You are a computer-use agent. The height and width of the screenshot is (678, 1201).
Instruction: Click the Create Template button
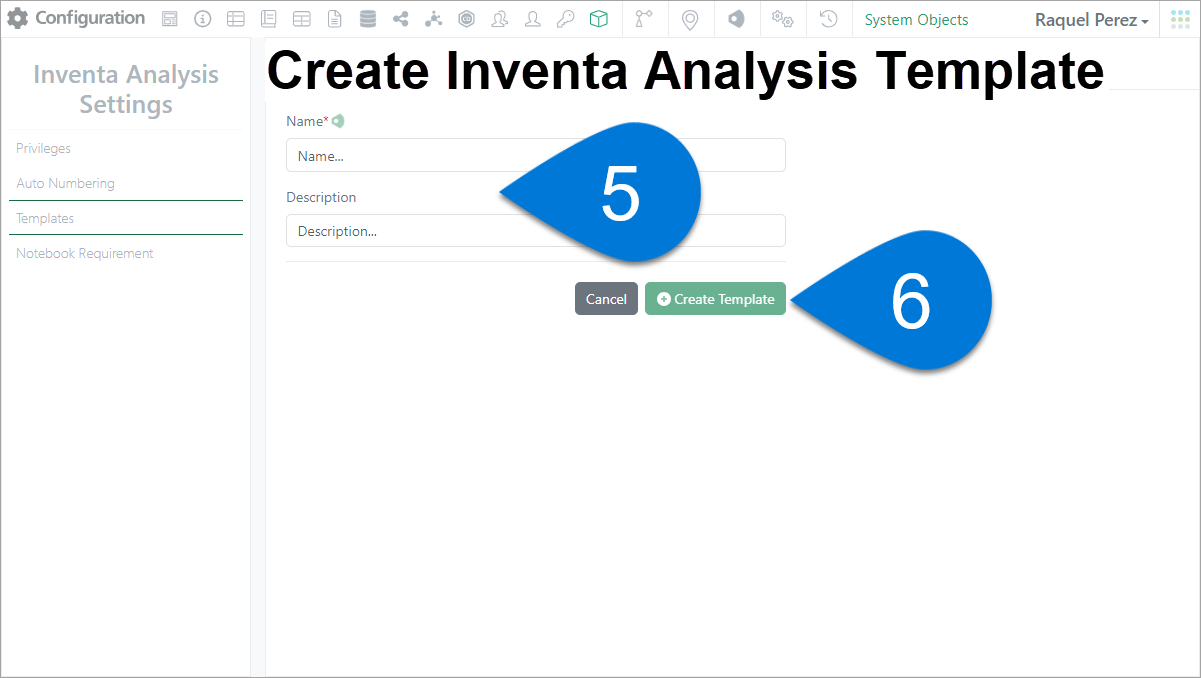[716, 299]
